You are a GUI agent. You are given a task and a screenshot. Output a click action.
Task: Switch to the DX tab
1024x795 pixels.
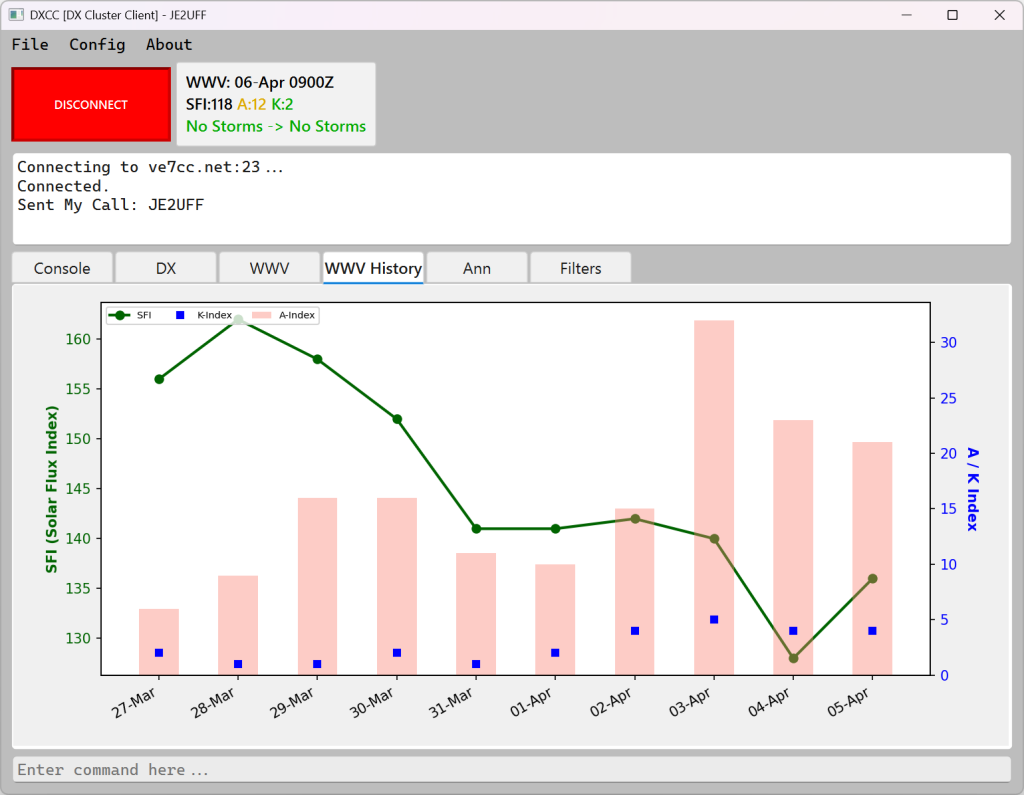[166, 268]
